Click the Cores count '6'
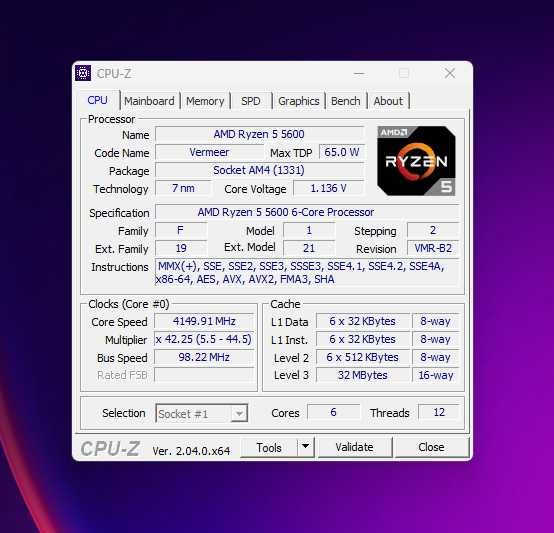Screen dimensions: 554x533 point(334,412)
